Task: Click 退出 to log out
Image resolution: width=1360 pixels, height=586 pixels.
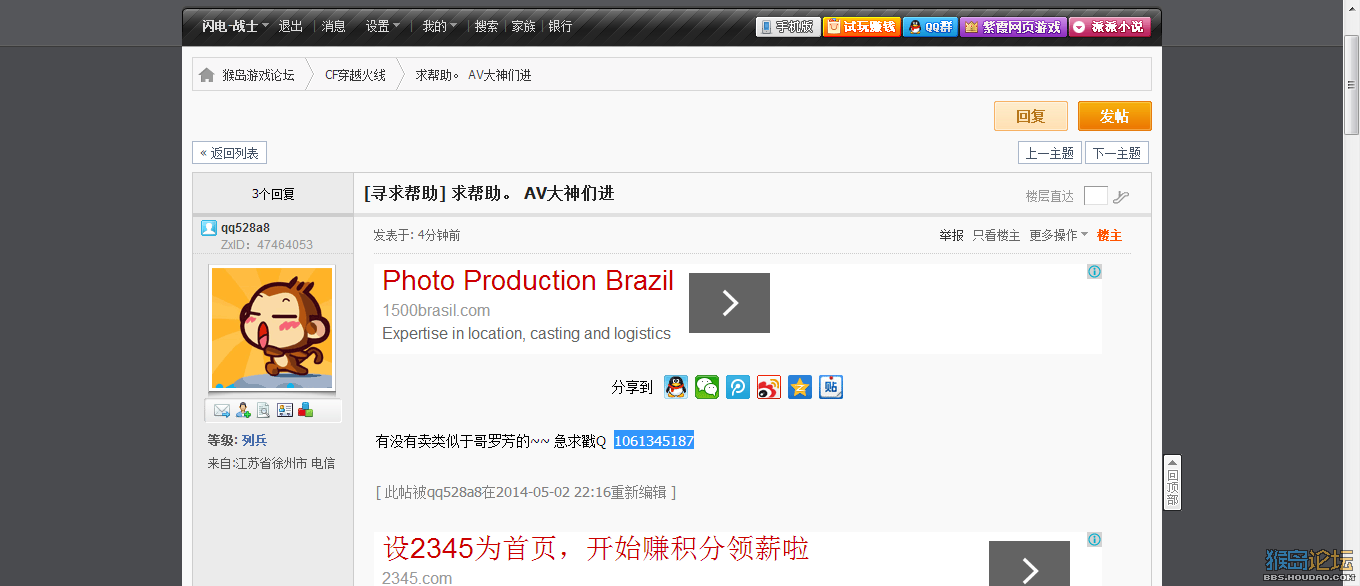Action: coord(291,26)
